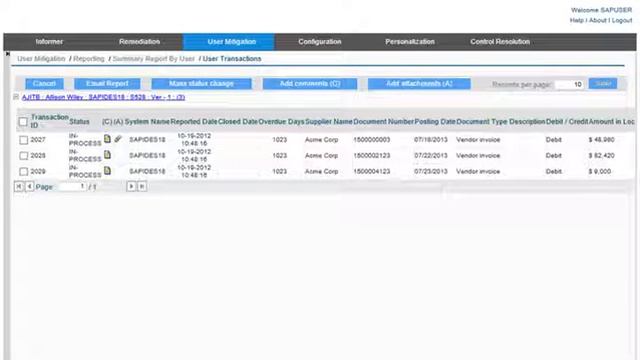This screenshot has height=360, width=640.
Task: Go to Reporting breadcrumb
Action: [x=89, y=59]
